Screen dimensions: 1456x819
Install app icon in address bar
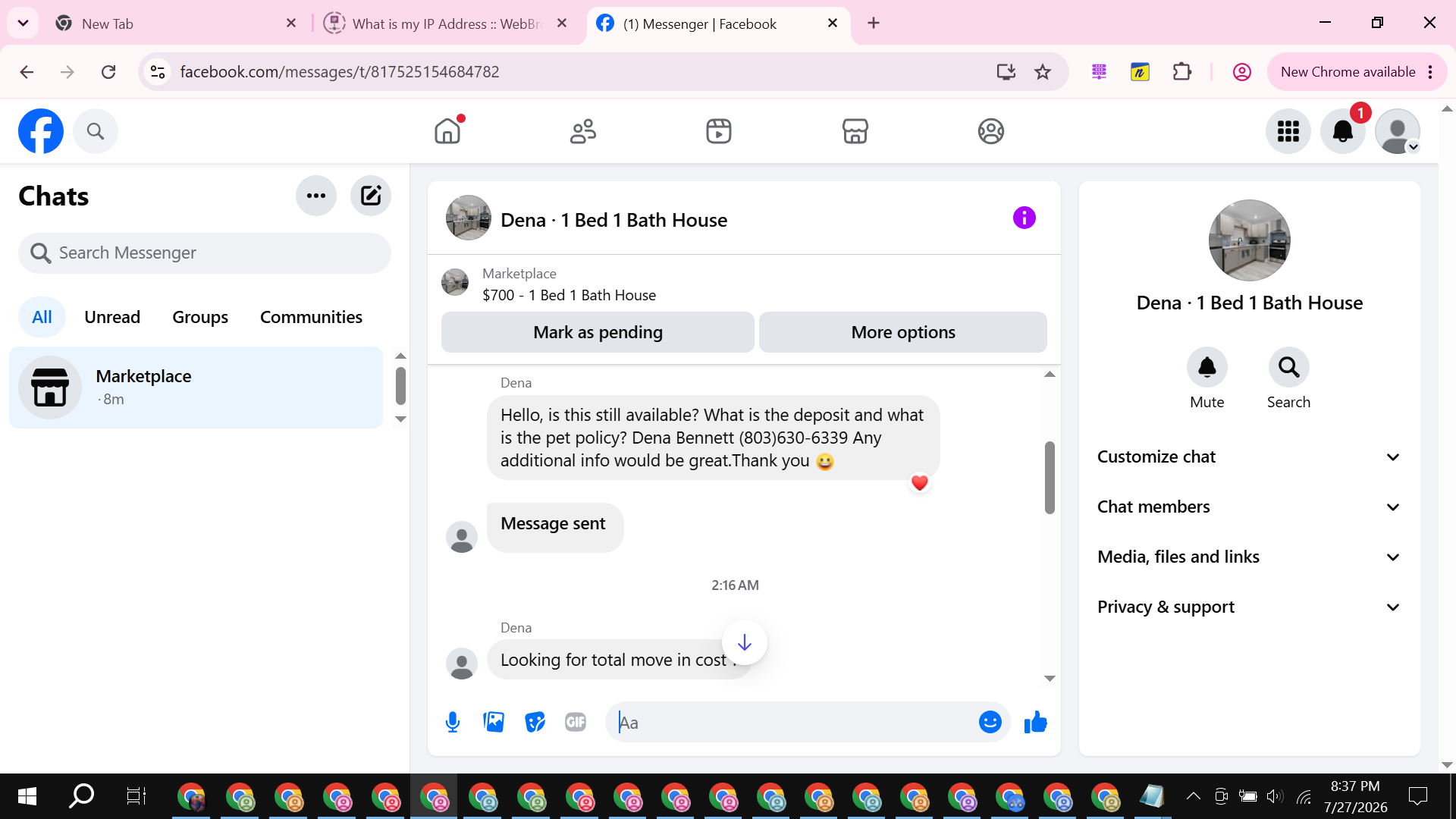coord(1006,72)
